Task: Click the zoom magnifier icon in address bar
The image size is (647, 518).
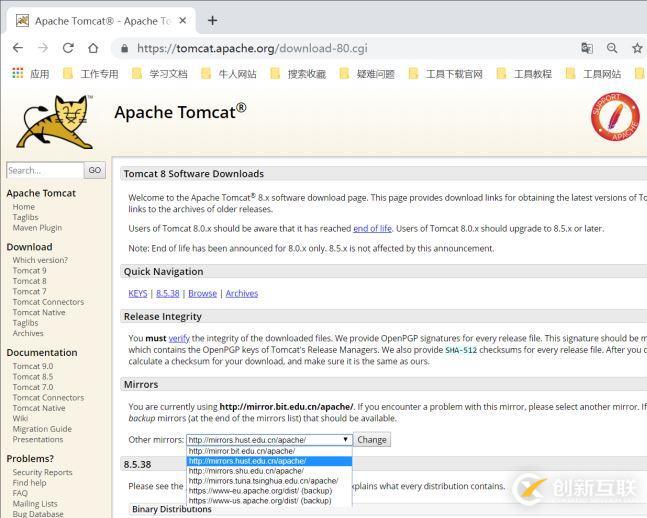Action: click(x=612, y=48)
